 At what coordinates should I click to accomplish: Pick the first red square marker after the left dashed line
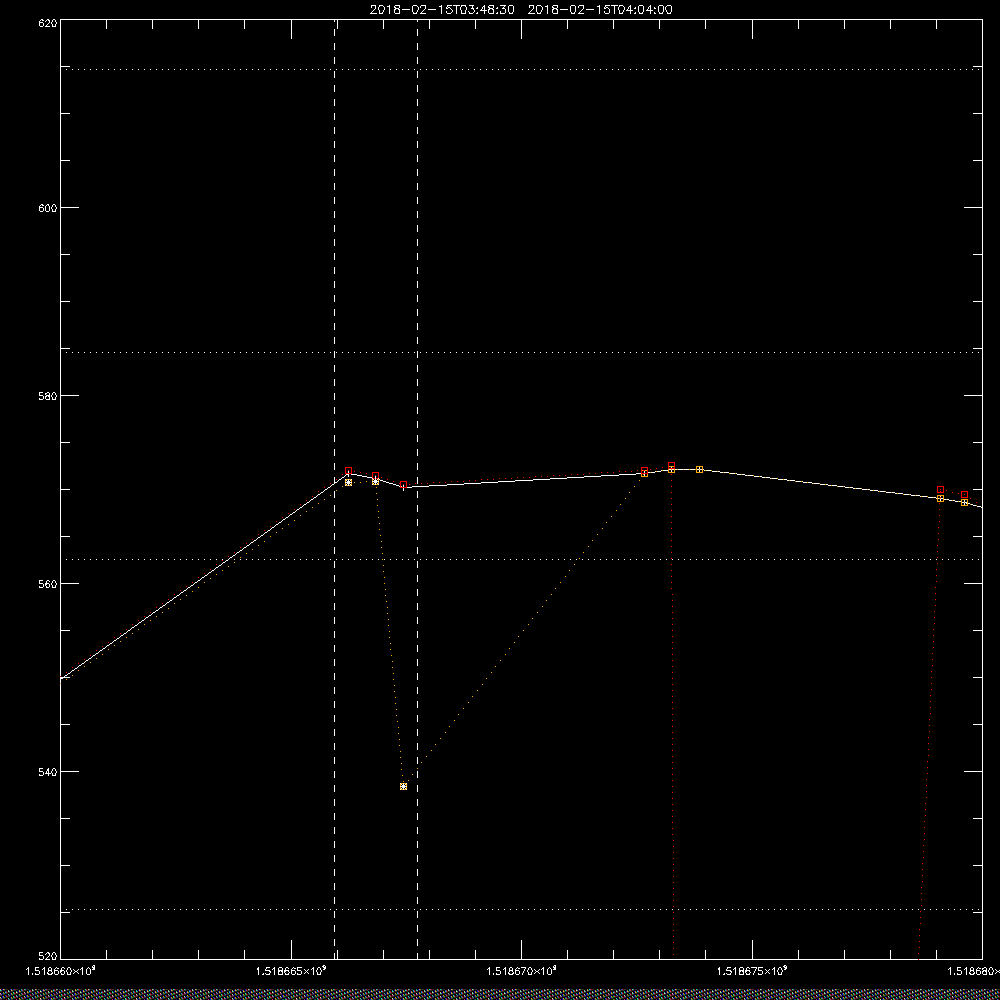[x=348, y=471]
